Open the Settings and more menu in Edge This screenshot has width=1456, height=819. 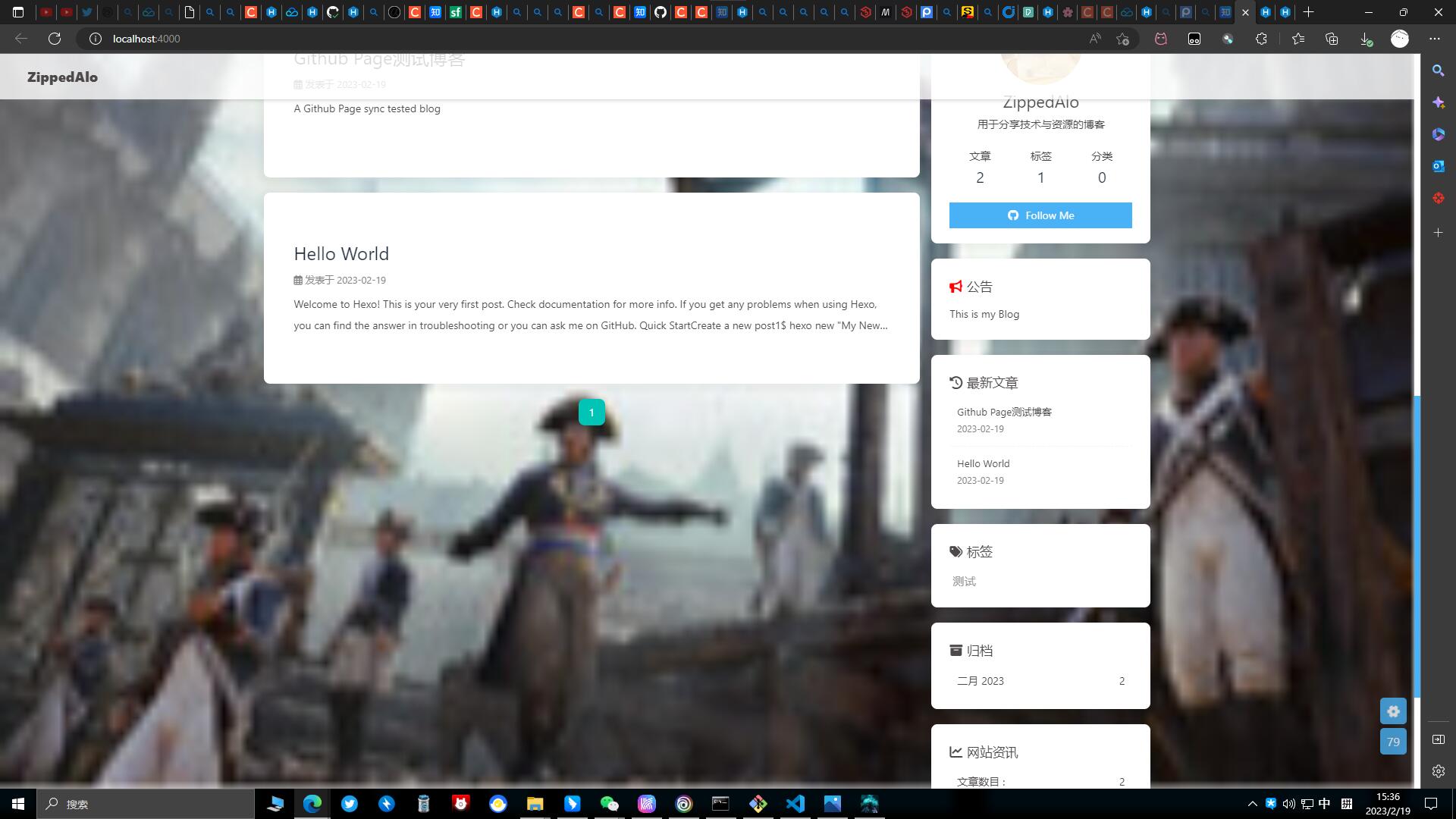1434,39
